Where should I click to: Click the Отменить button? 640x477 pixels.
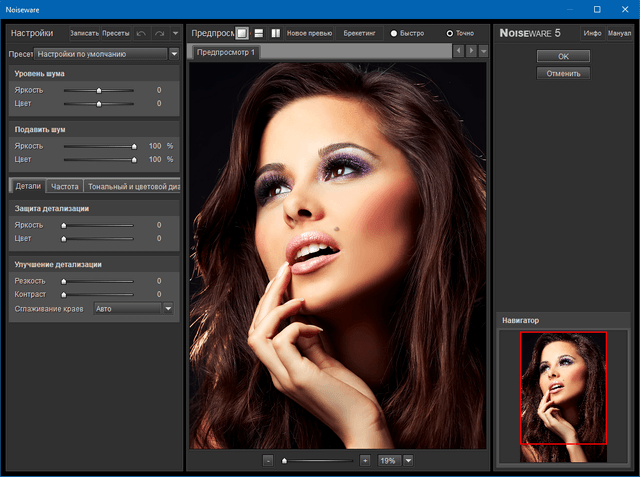coord(563,73)
